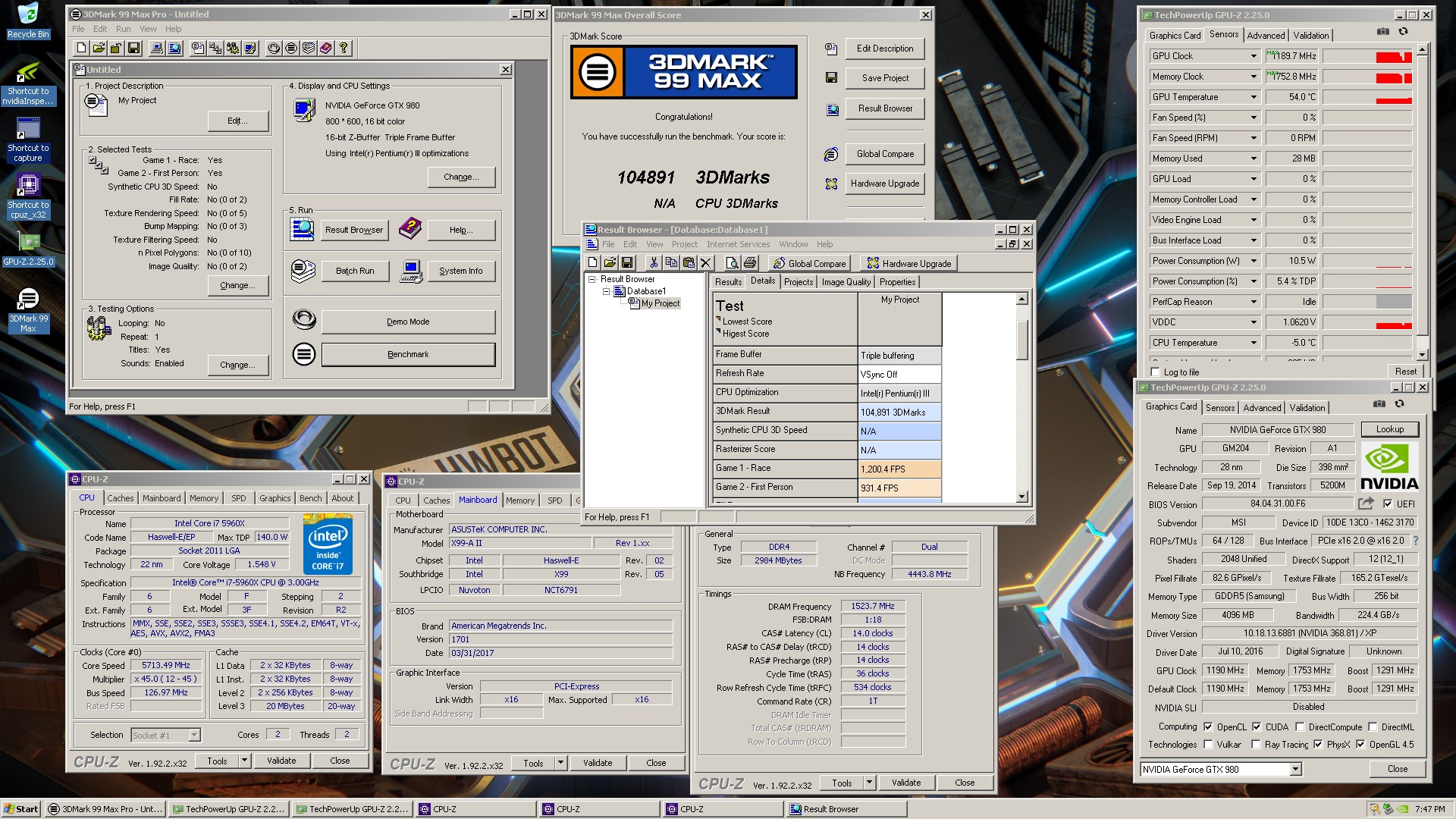Screen dimensions: 1456x819
Task: Click the Result Browser scrollbar down arrow
Action: [x=1021, y=497]
